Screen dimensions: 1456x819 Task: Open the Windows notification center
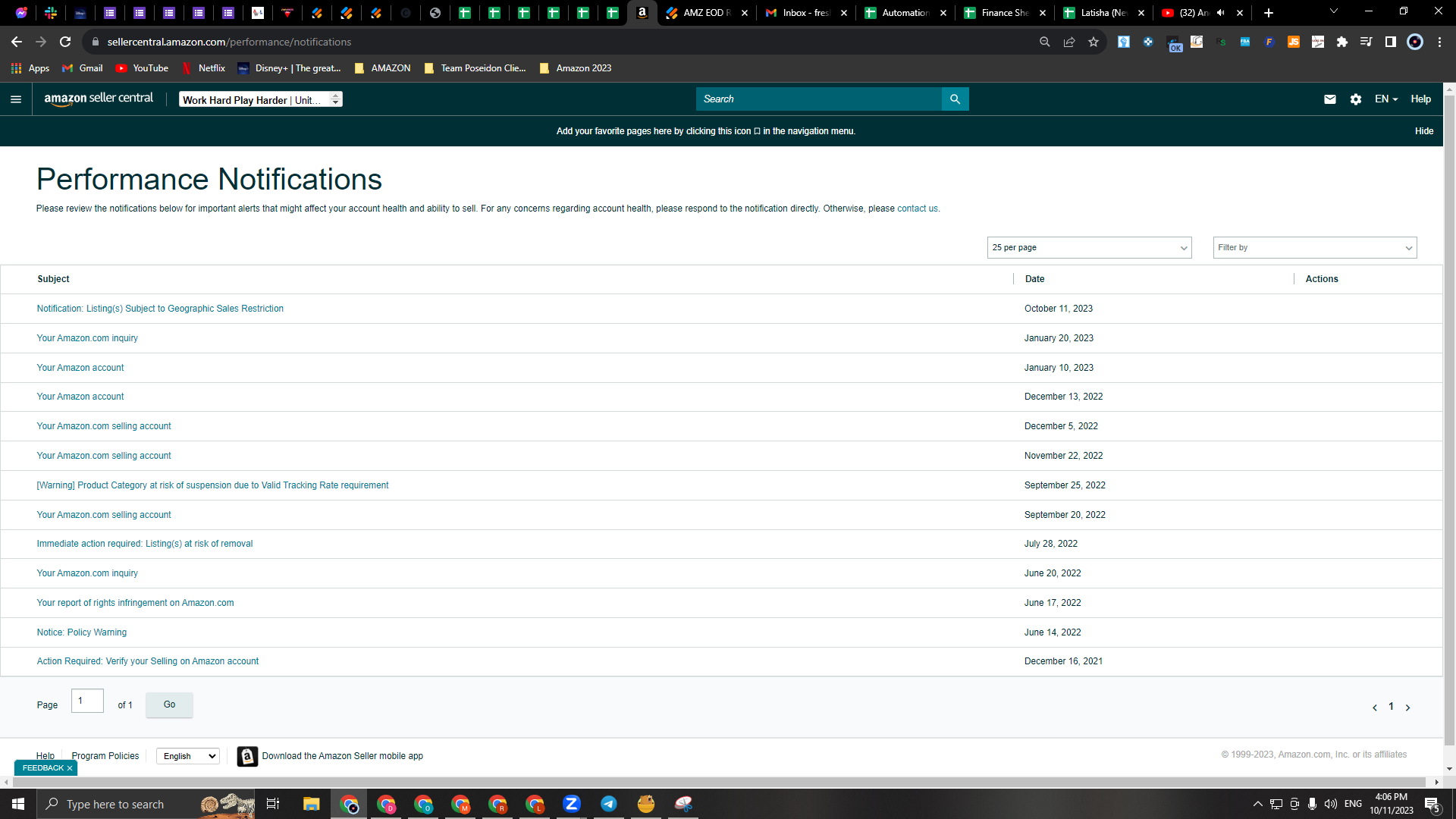(1432, 804)
